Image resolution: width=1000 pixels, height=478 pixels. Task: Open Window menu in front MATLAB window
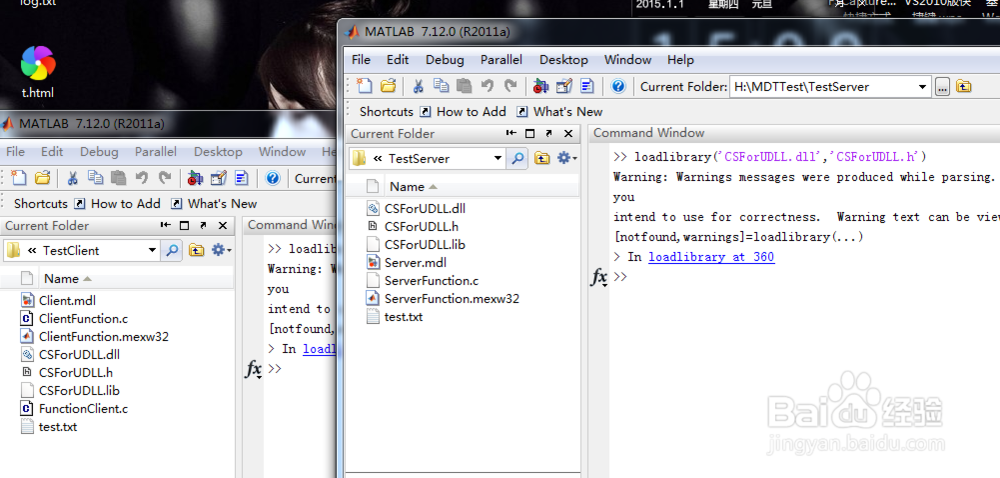coord(628,60)
